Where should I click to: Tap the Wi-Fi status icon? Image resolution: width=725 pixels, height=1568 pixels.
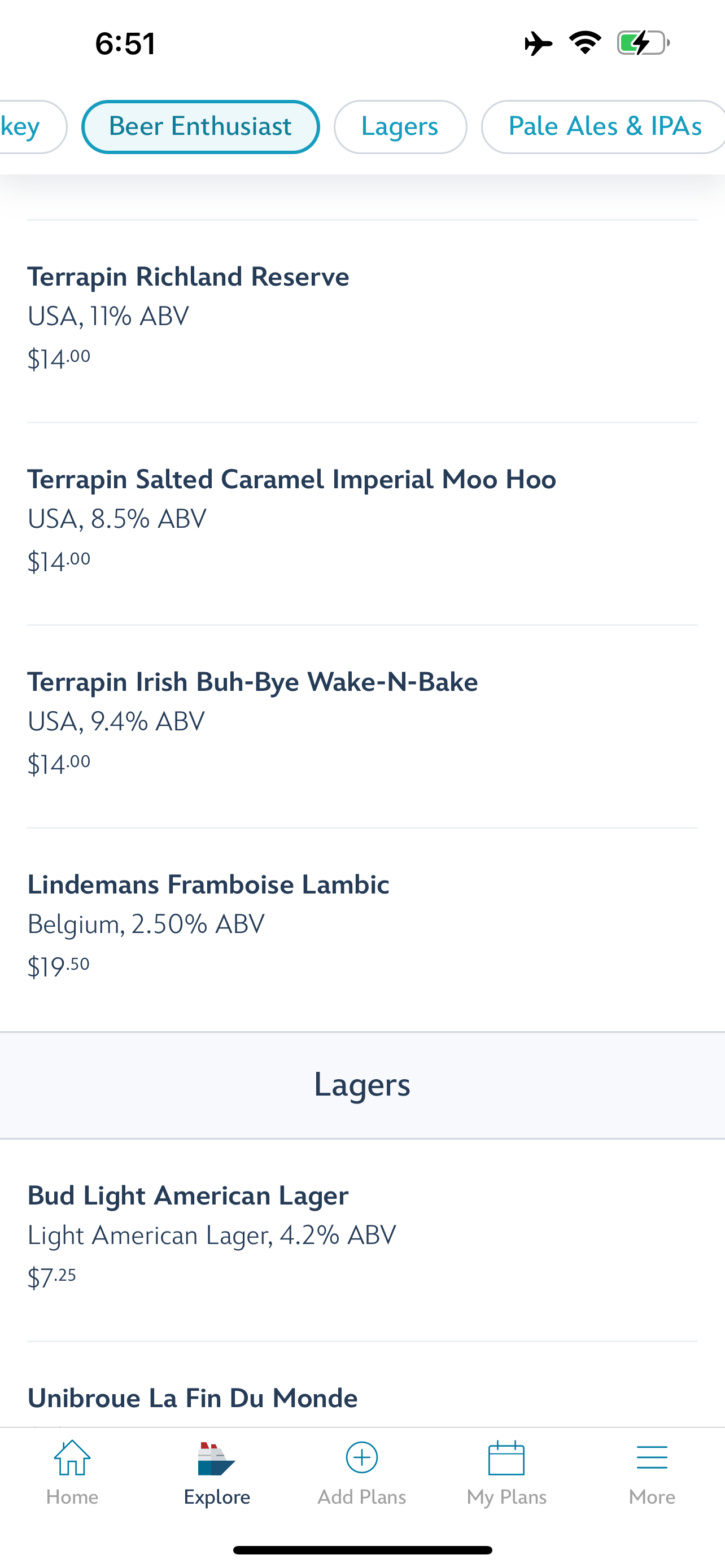click(585, 43)
